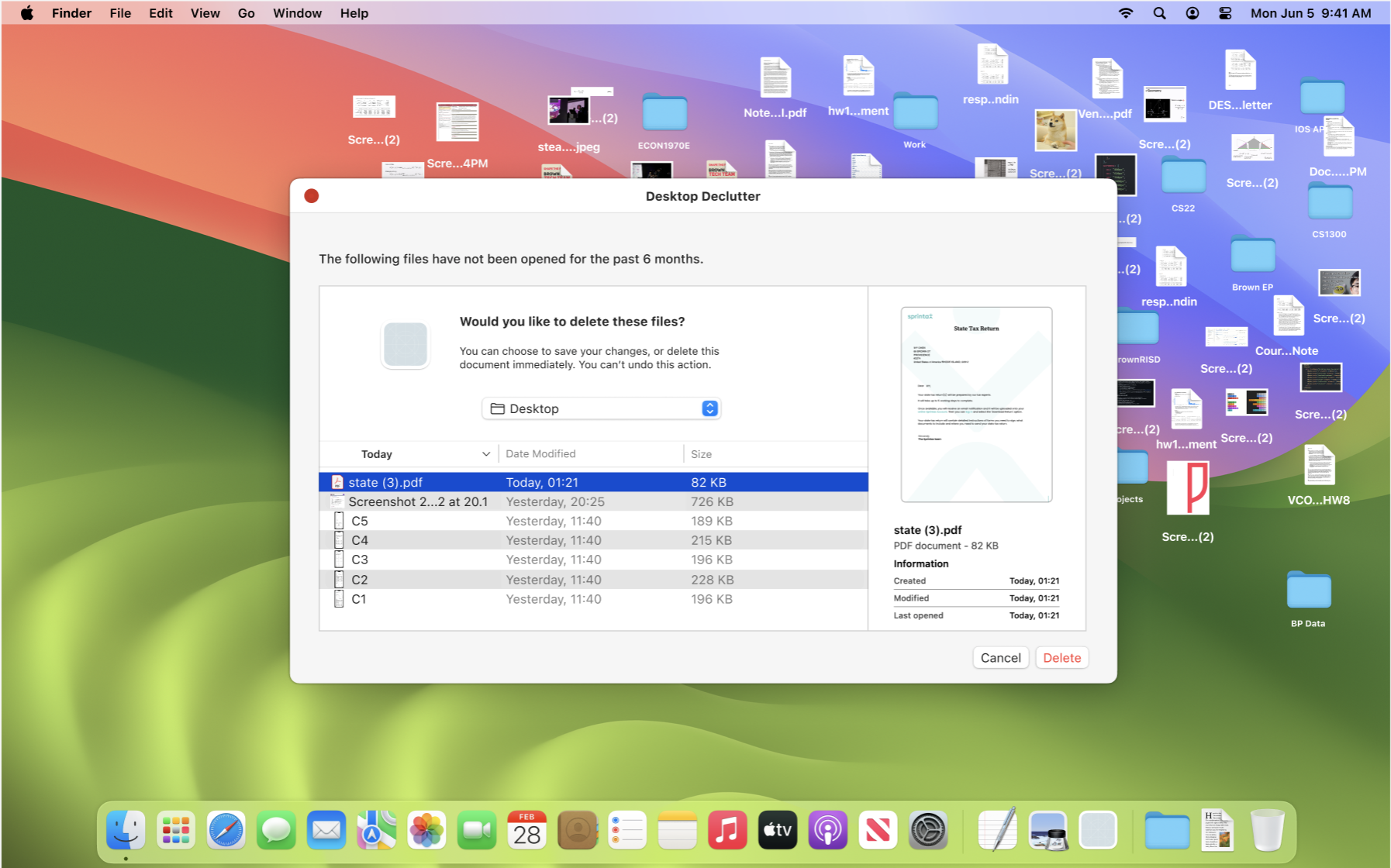Open Maps in the Dock

click(376, 831)
